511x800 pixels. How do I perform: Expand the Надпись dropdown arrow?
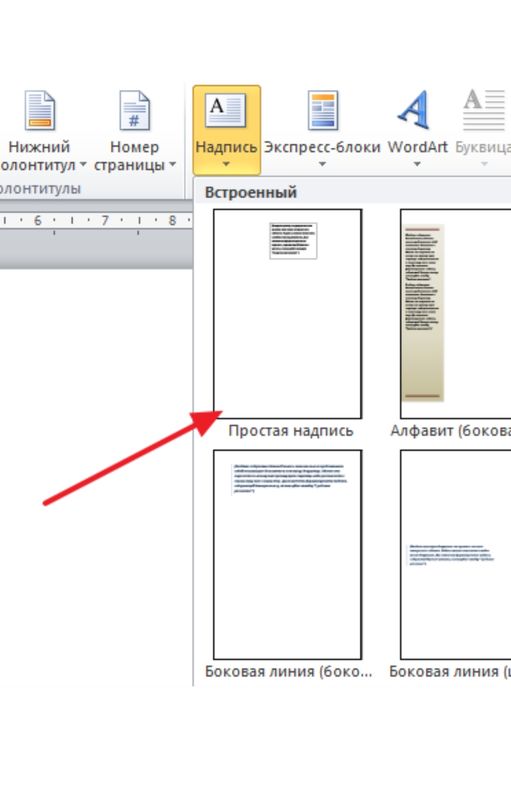point(226,164)
